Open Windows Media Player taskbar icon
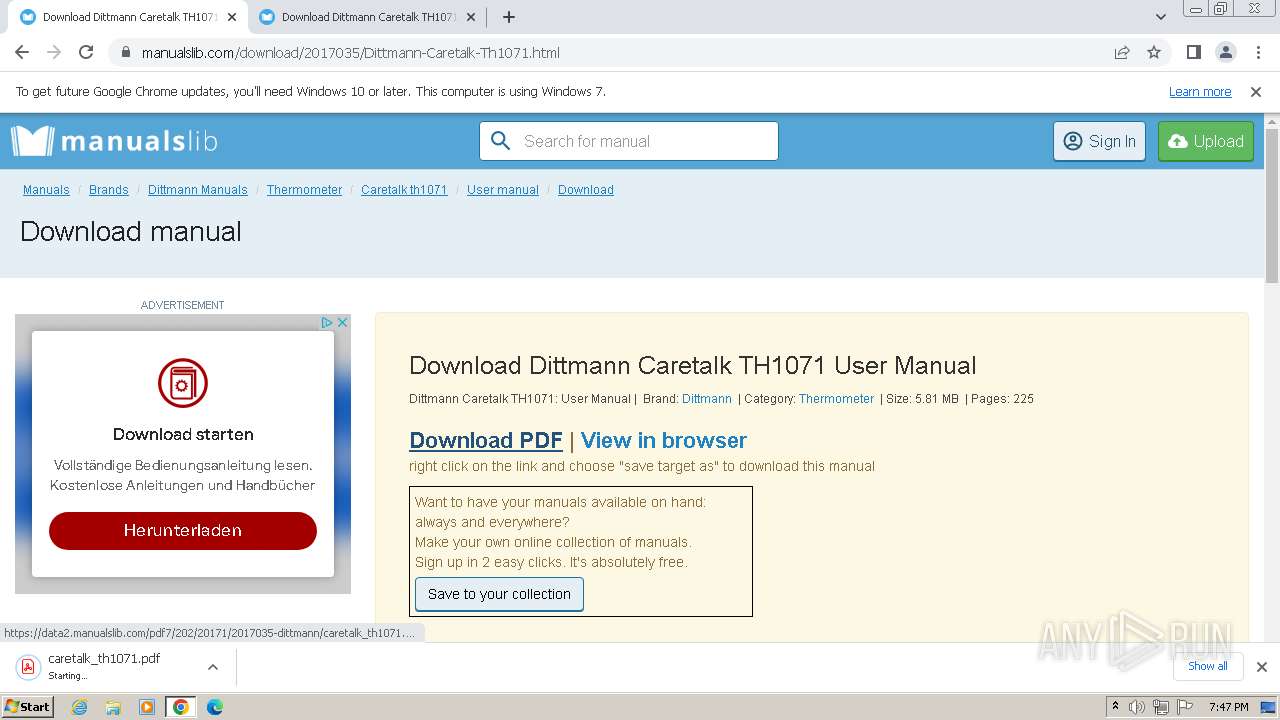This screenshot has width=1280, height=720. click(x=147, y=707)
